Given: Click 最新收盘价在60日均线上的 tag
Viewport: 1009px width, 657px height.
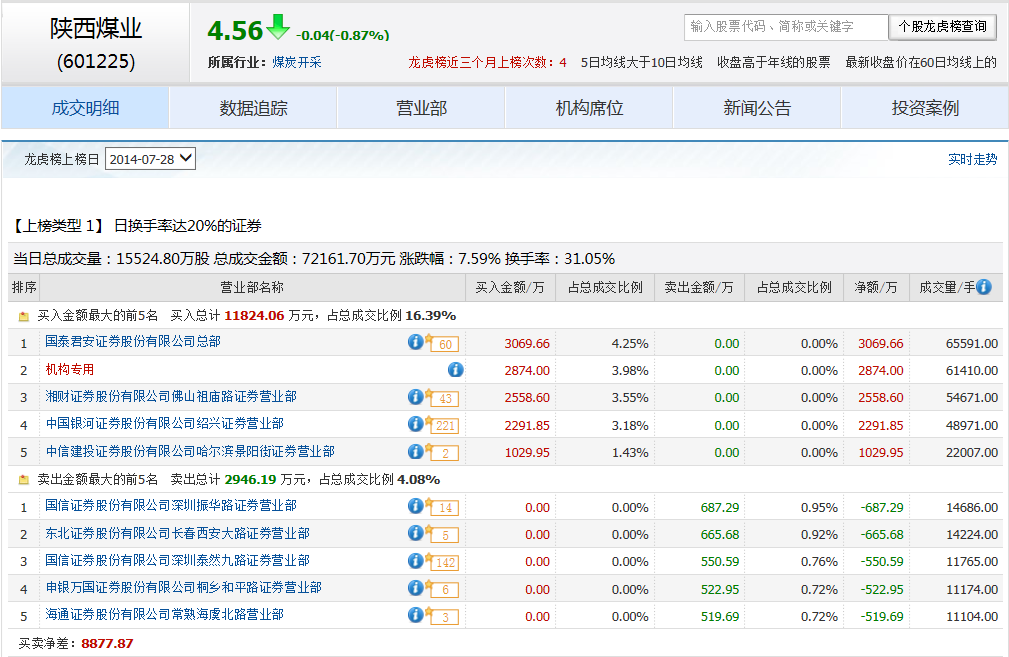Looking at the screenshot, I should (x=921, y=62).
